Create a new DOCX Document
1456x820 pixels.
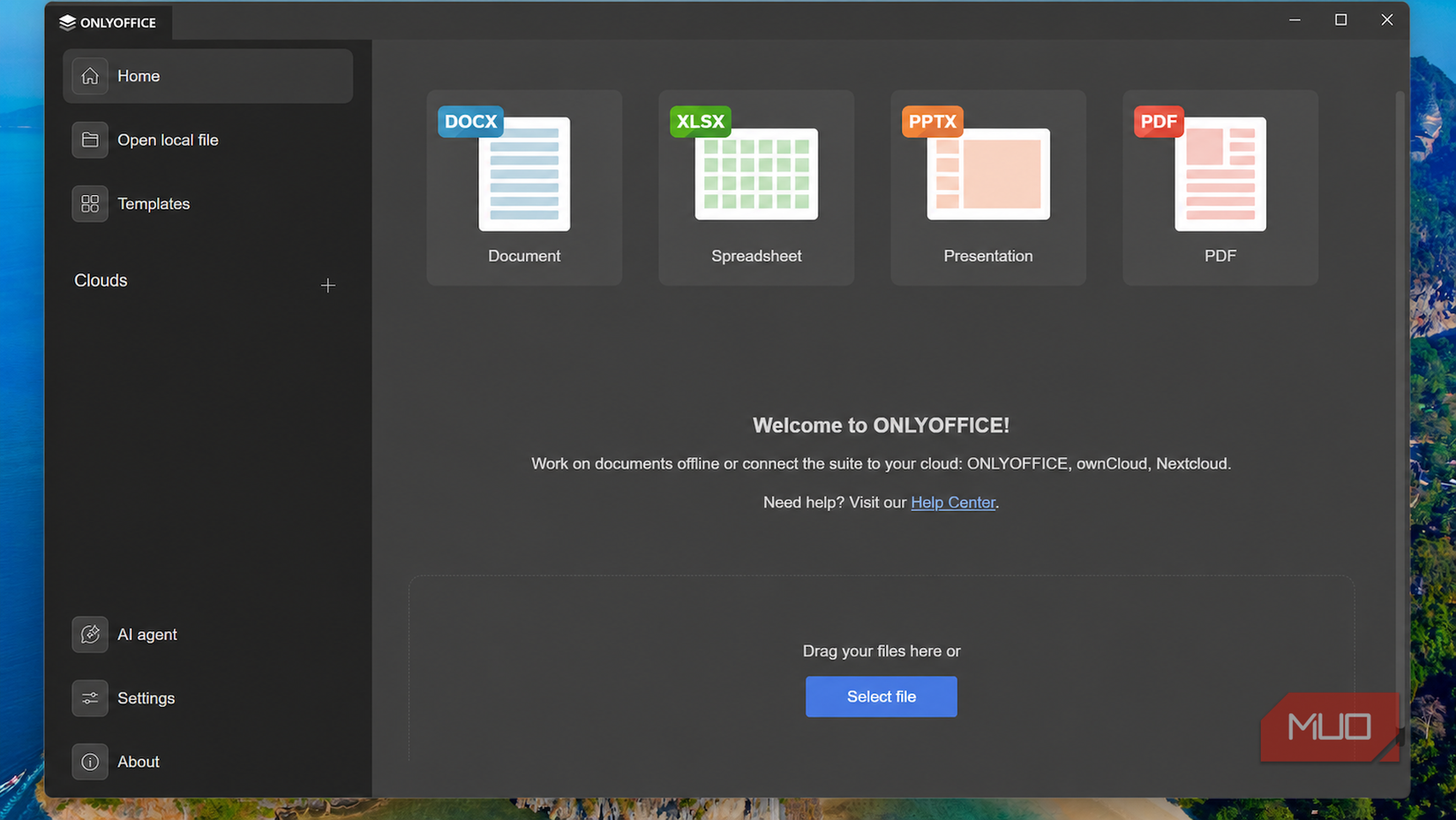click(x=524, y=187)
